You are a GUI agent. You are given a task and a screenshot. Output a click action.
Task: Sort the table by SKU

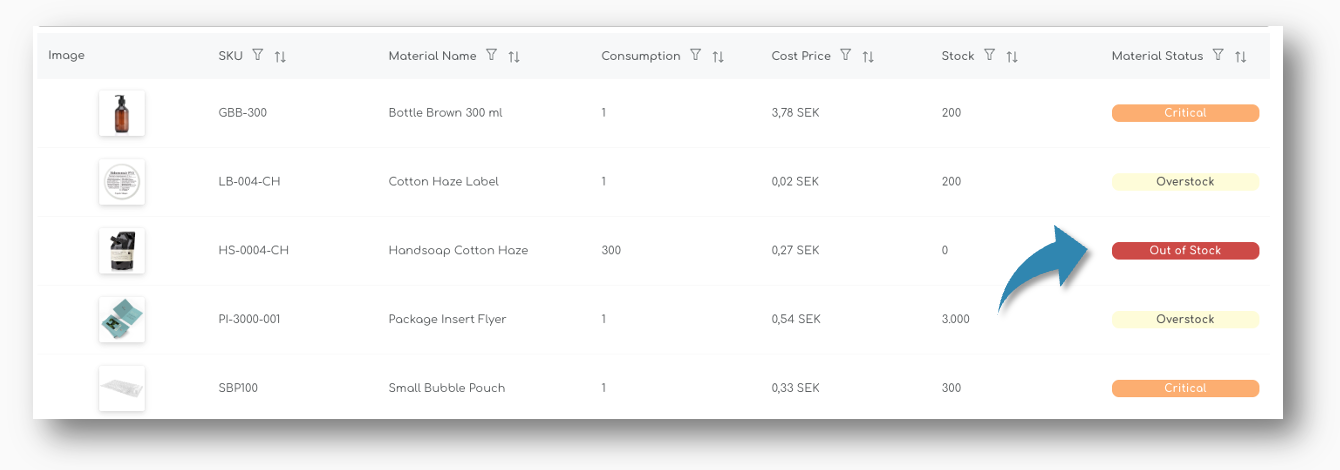click(280, 57)
